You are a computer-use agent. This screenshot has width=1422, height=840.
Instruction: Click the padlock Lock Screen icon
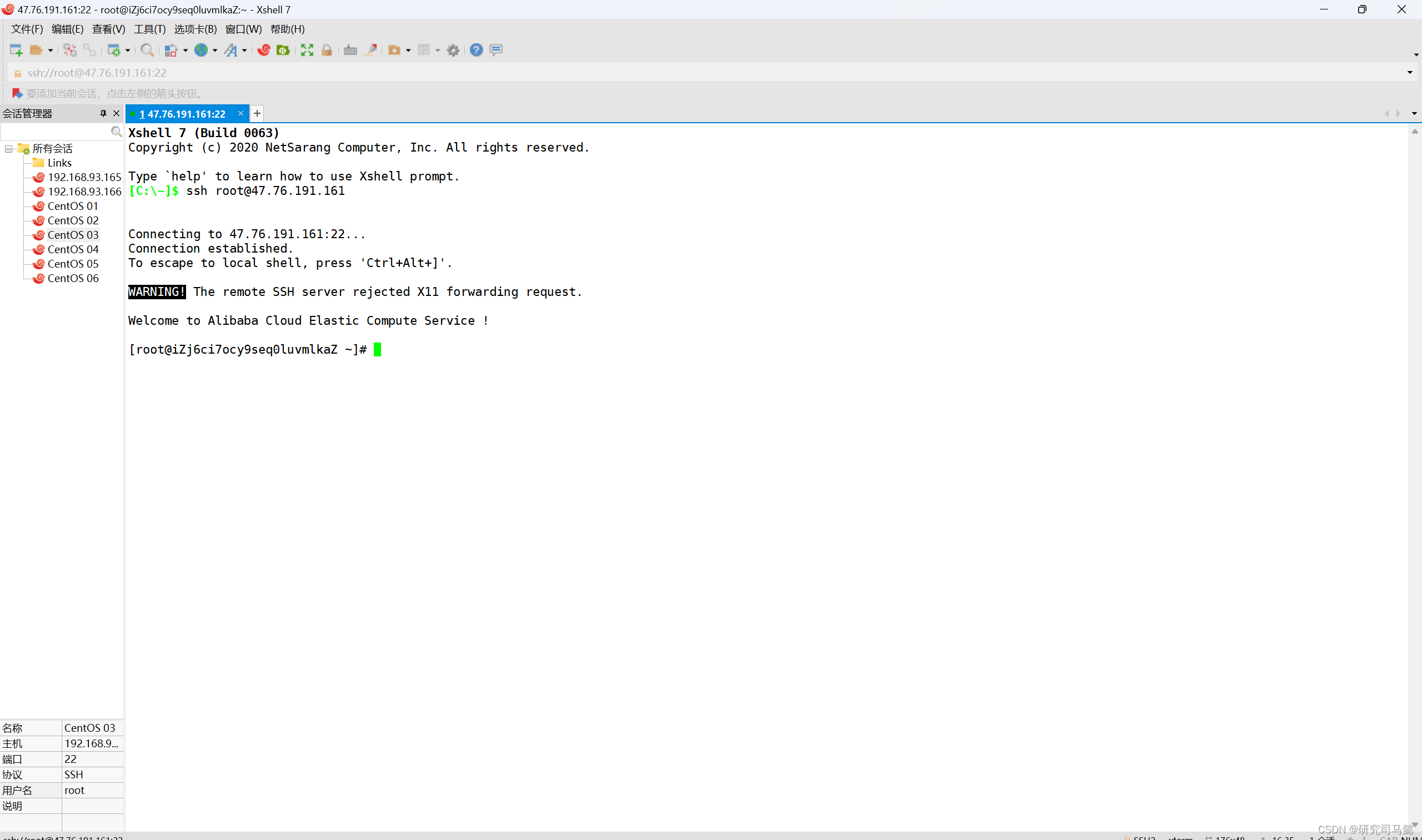point(327,51)
